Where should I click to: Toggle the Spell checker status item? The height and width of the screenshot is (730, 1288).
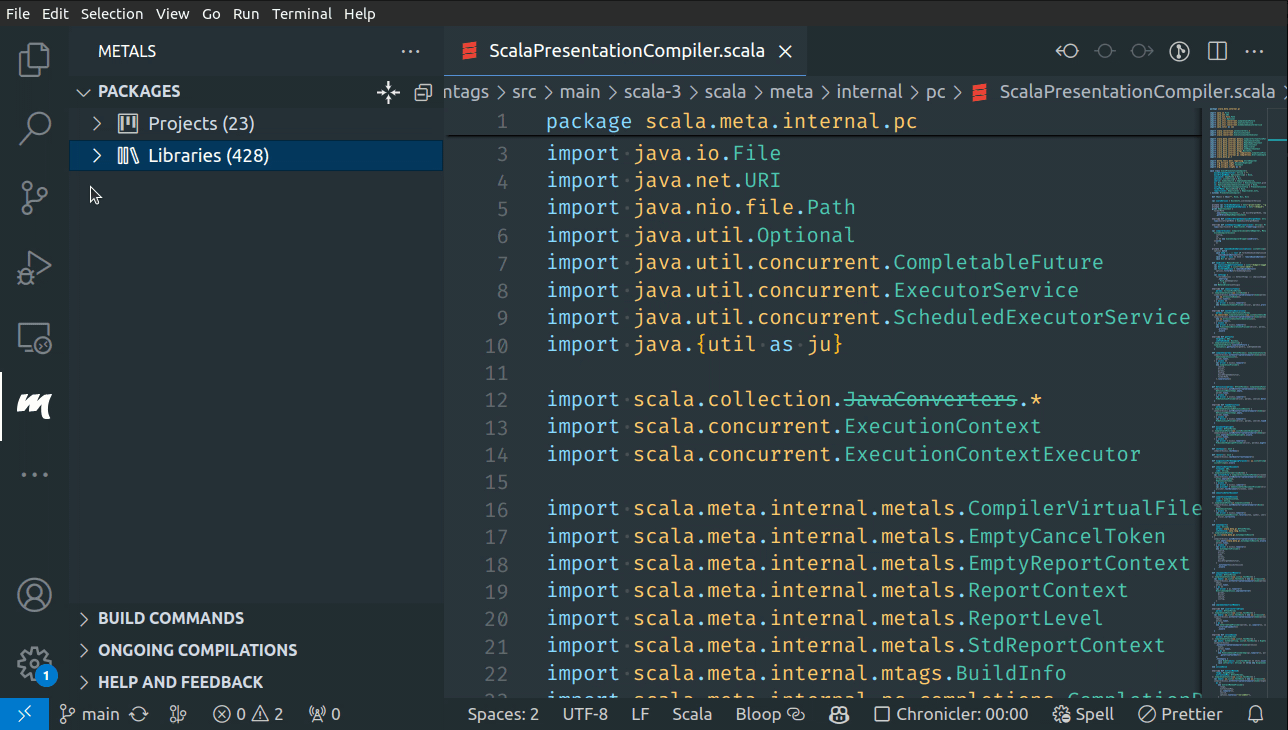point(1083,714)
